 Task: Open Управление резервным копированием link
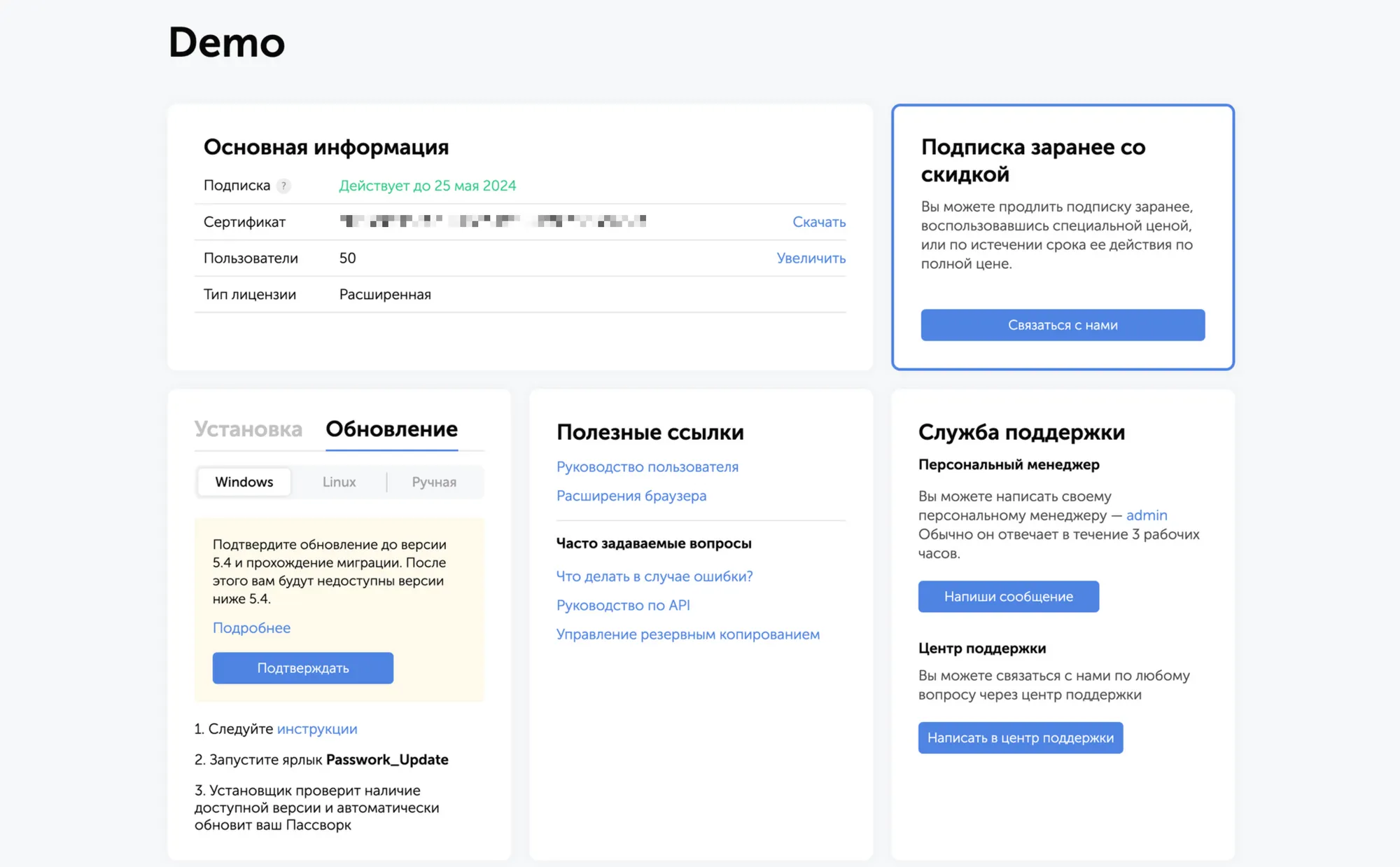pyautogui.click(x=687, y=634)
